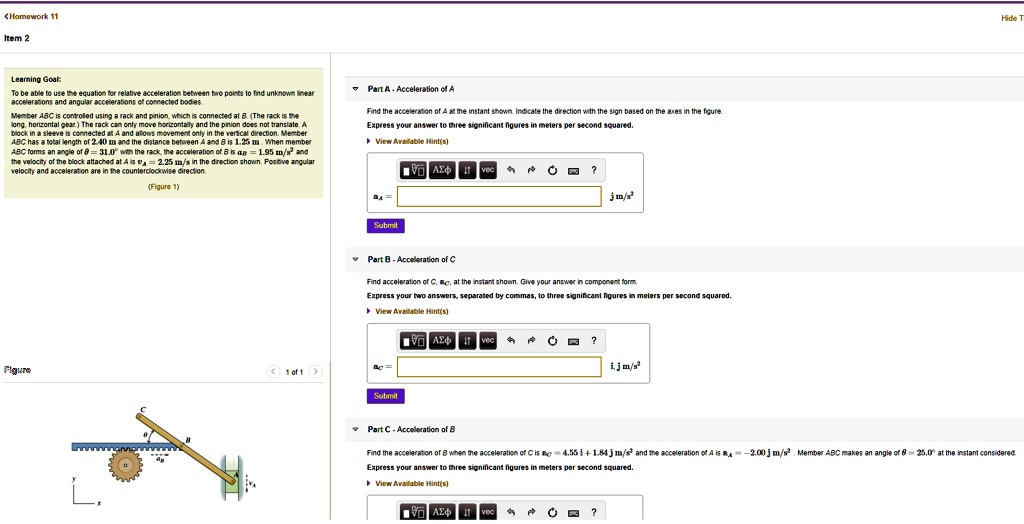Click the aA answer input field
The height and width of the screenshot is (524, 1024).
[499, 196]
